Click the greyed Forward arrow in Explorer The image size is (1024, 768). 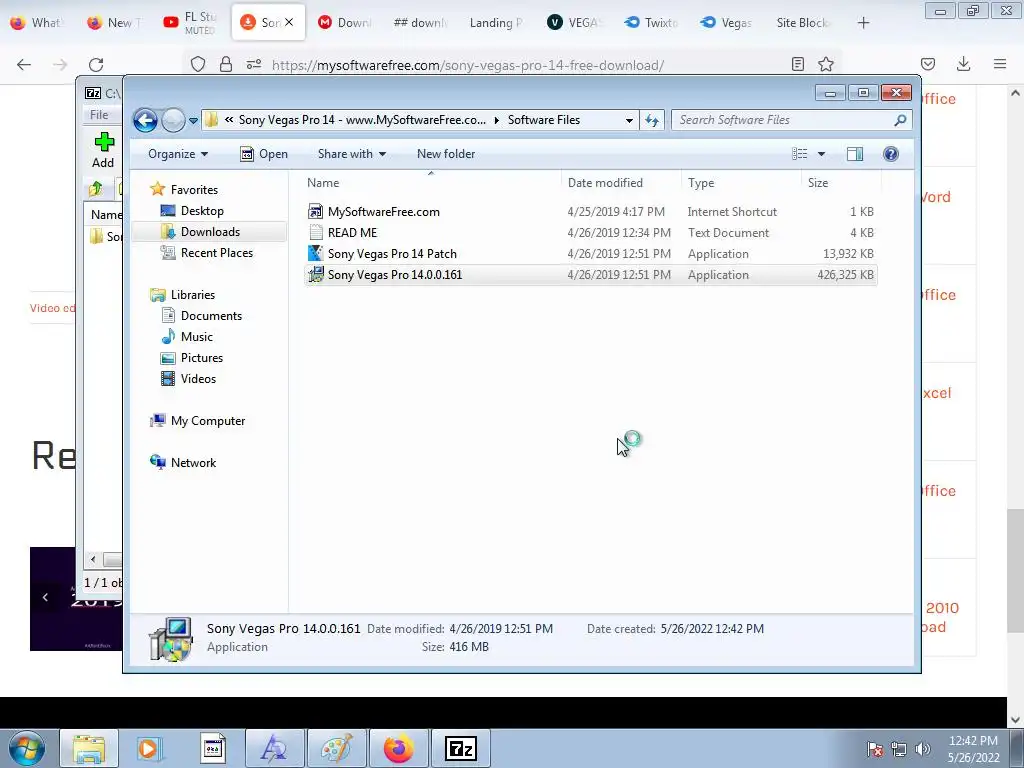pyautogui.click(x=173, y=120)
